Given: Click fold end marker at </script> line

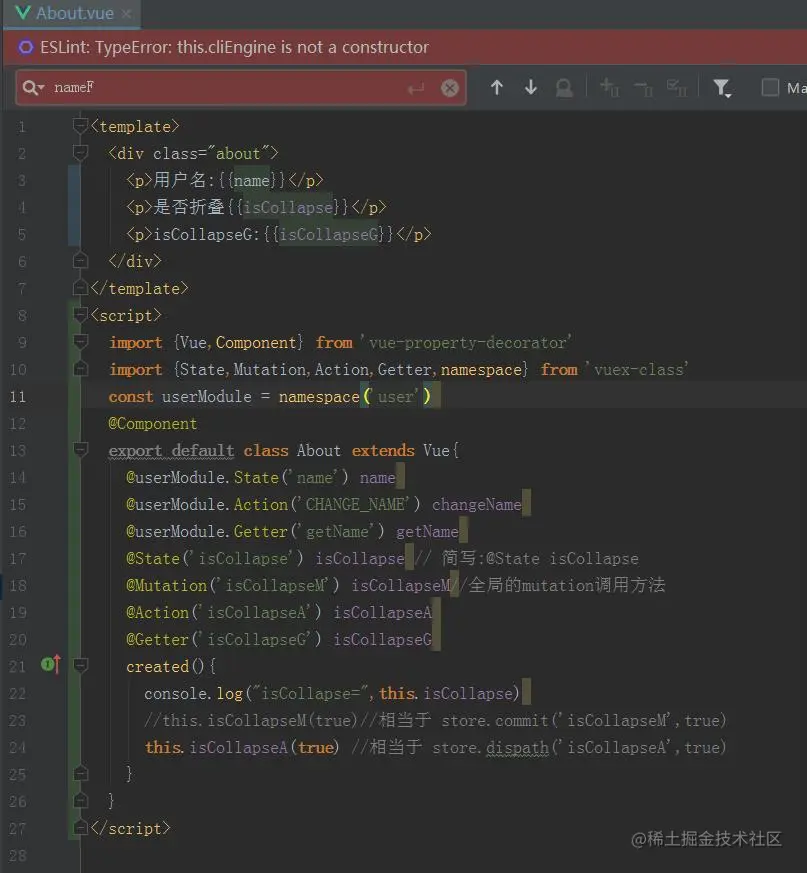Looking at the screenshot, I should [81, 828].
